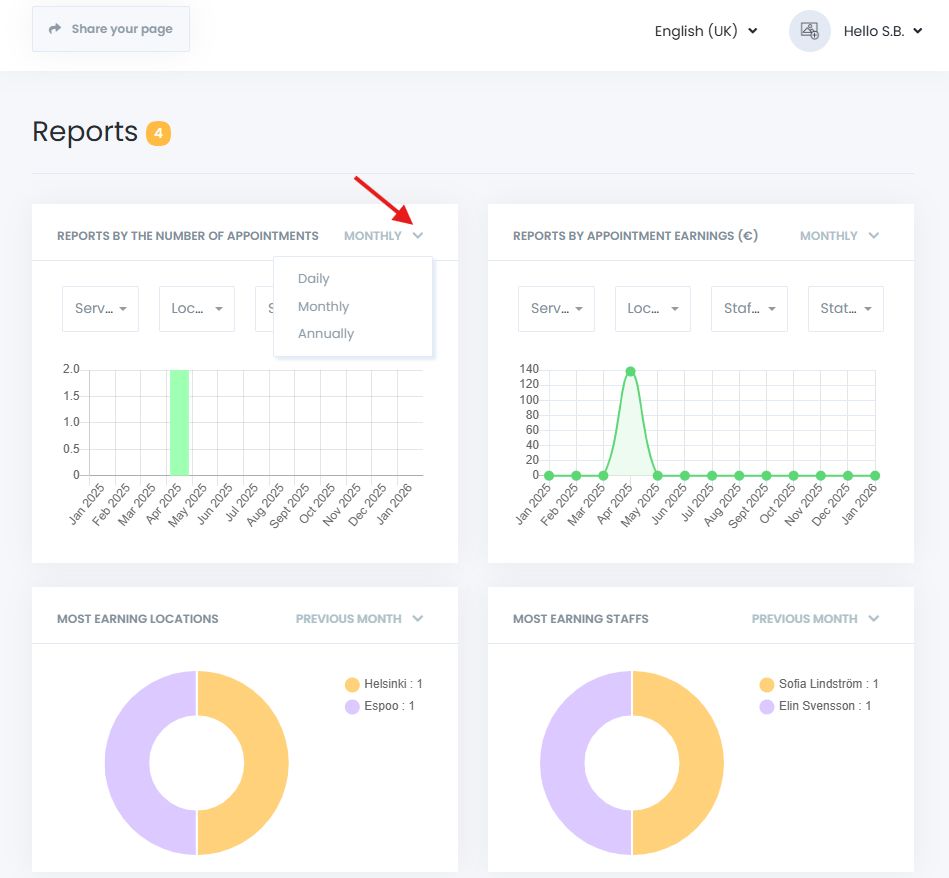Viewport: 949px width, 878px height.
Task: Click the Share your page button
Action: [x=111, y=29]
